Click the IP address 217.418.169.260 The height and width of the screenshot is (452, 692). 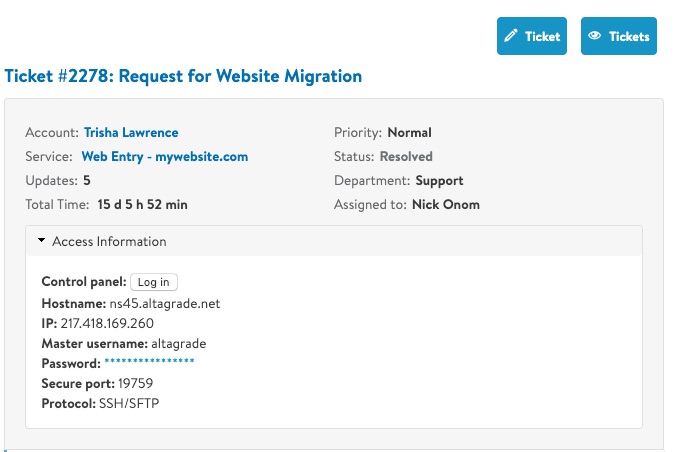[x=107, y=324]
